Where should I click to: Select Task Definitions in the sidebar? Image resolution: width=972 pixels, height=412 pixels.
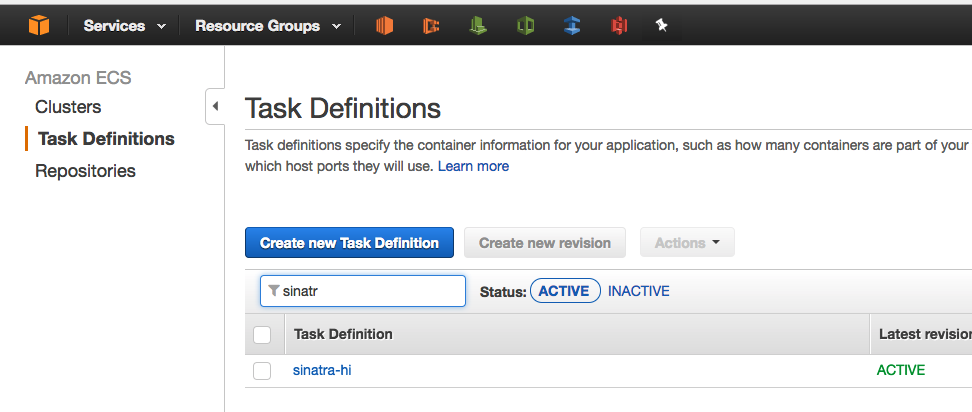pyautogui.click(x=106, y=139)
